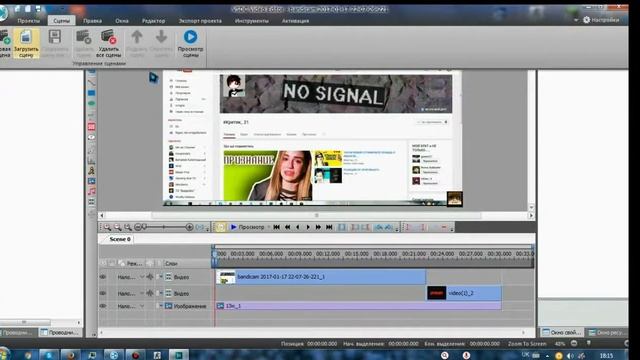
Task: Show hidden system tray icons with the up arrow
Action: pyautogui.click(x=547, y=356)
